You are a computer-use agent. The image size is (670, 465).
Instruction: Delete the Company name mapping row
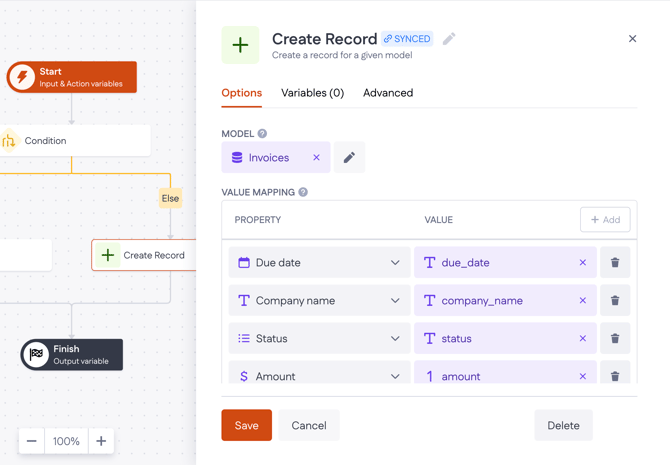click(x=615, y=301)
